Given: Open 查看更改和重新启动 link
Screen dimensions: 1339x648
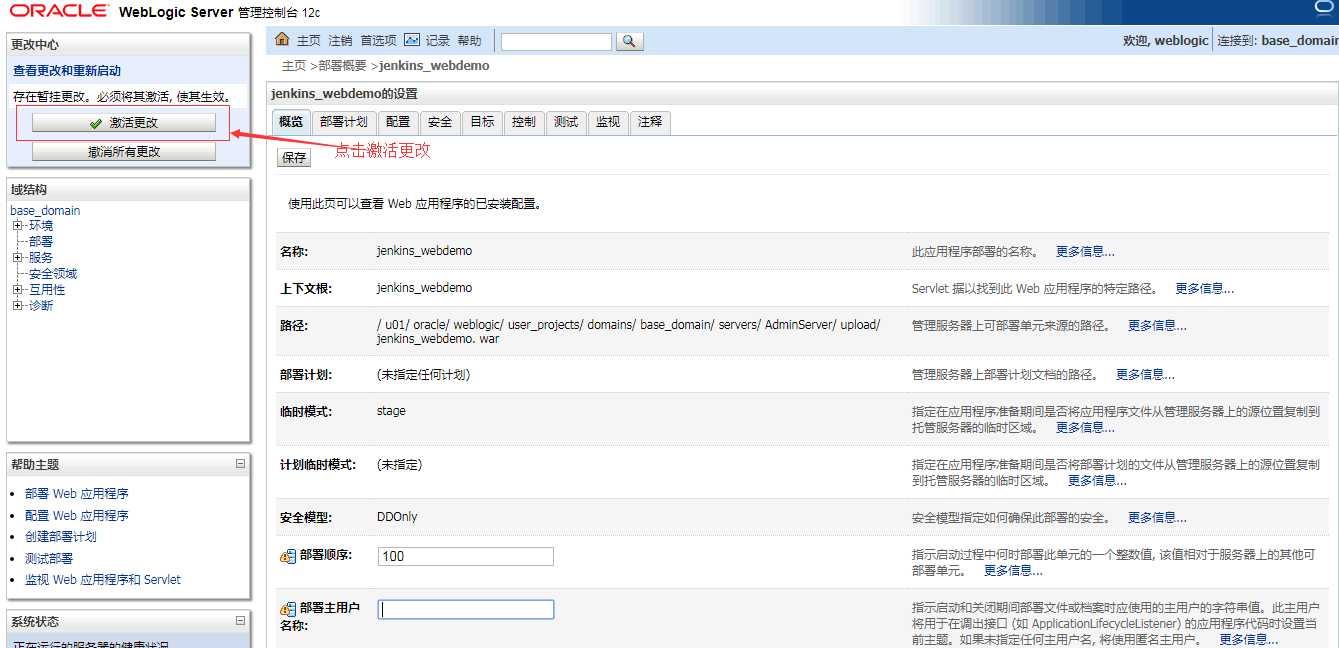Looking at the screenshot, I should 67,71.
